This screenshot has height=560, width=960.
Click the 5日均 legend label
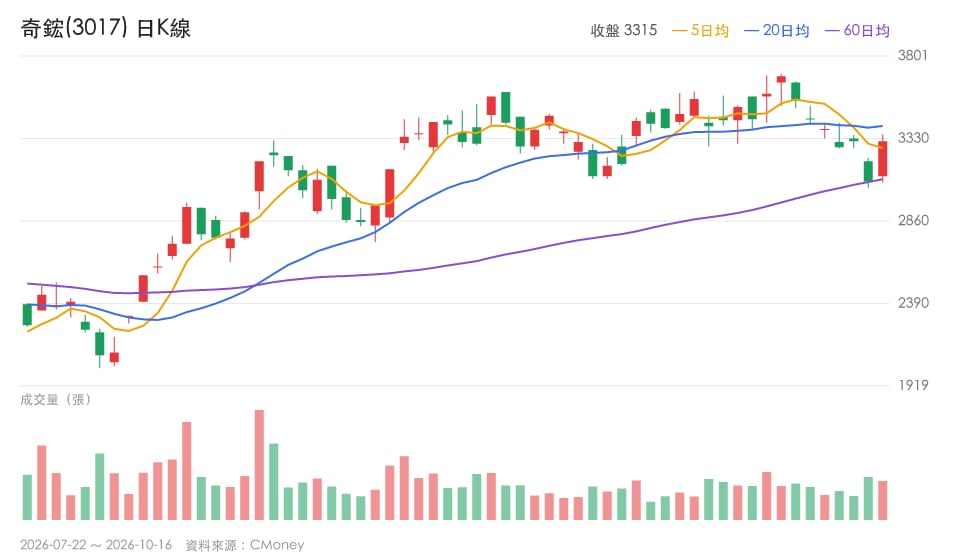coord(710,31)
